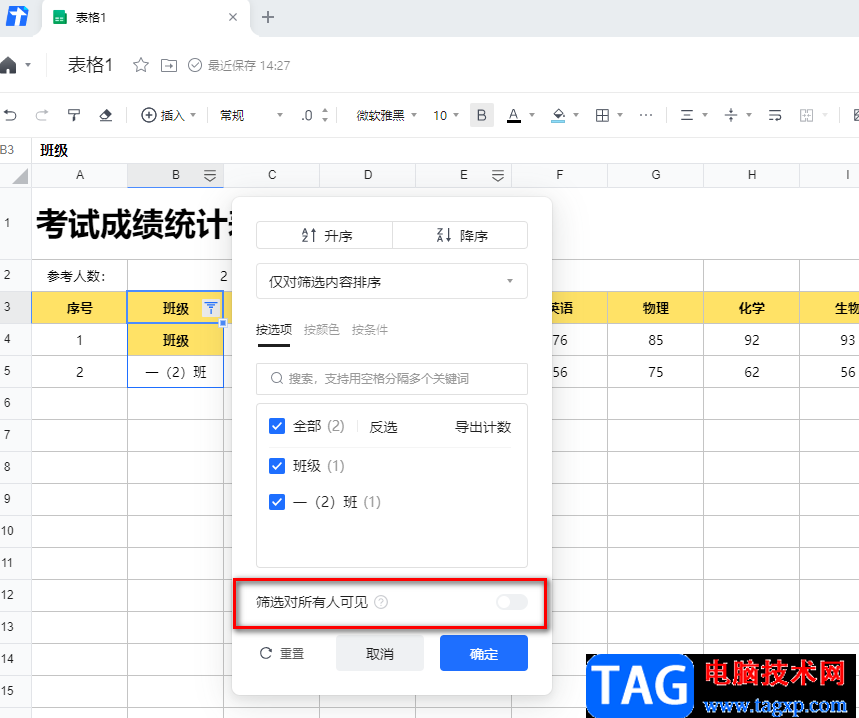The image size is (859, 718).
Task: Go to home via the house icon
Action: (9, 65)
